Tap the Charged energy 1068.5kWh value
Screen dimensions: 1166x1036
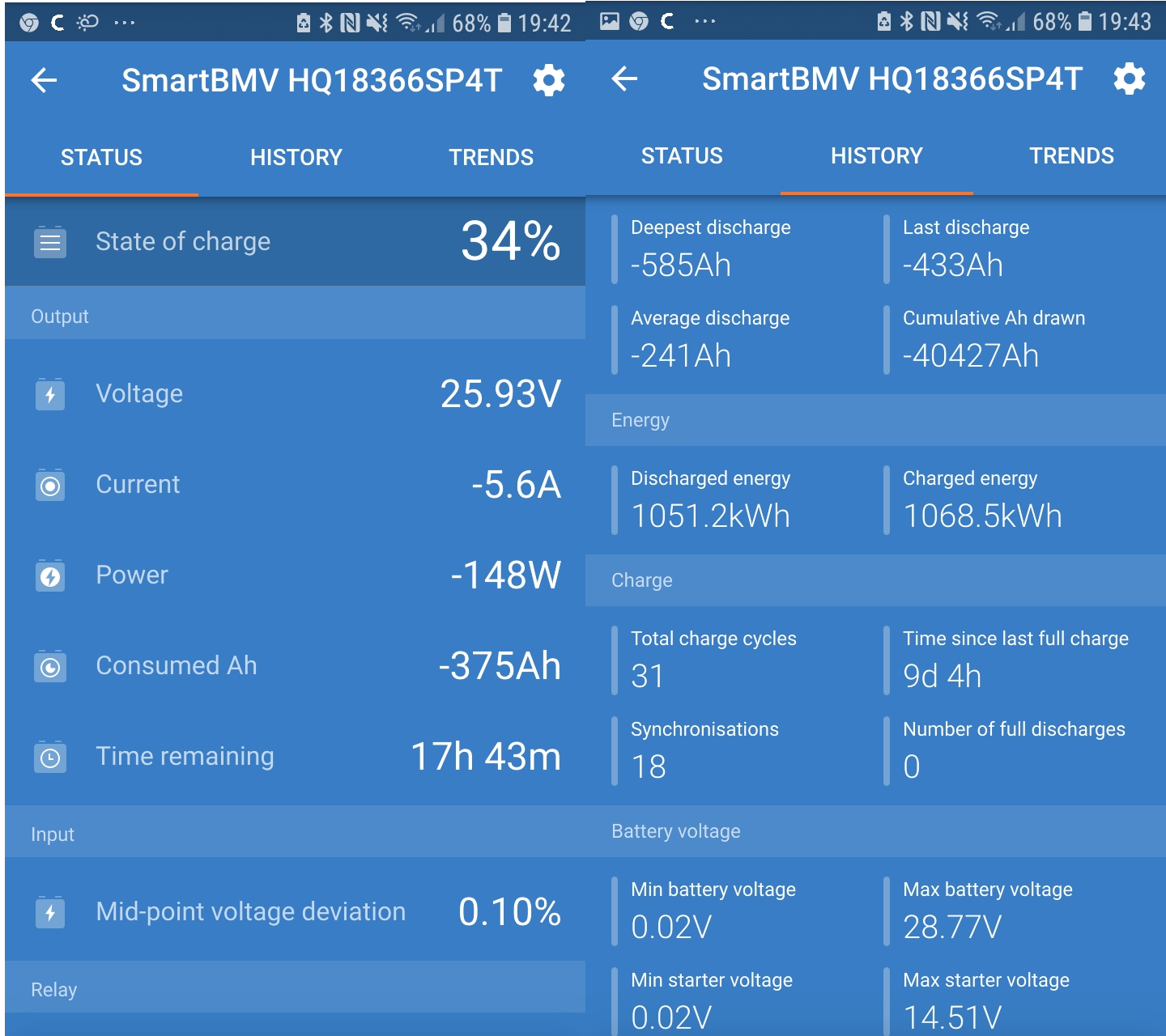pyautogui.click(x=982, y=516)
